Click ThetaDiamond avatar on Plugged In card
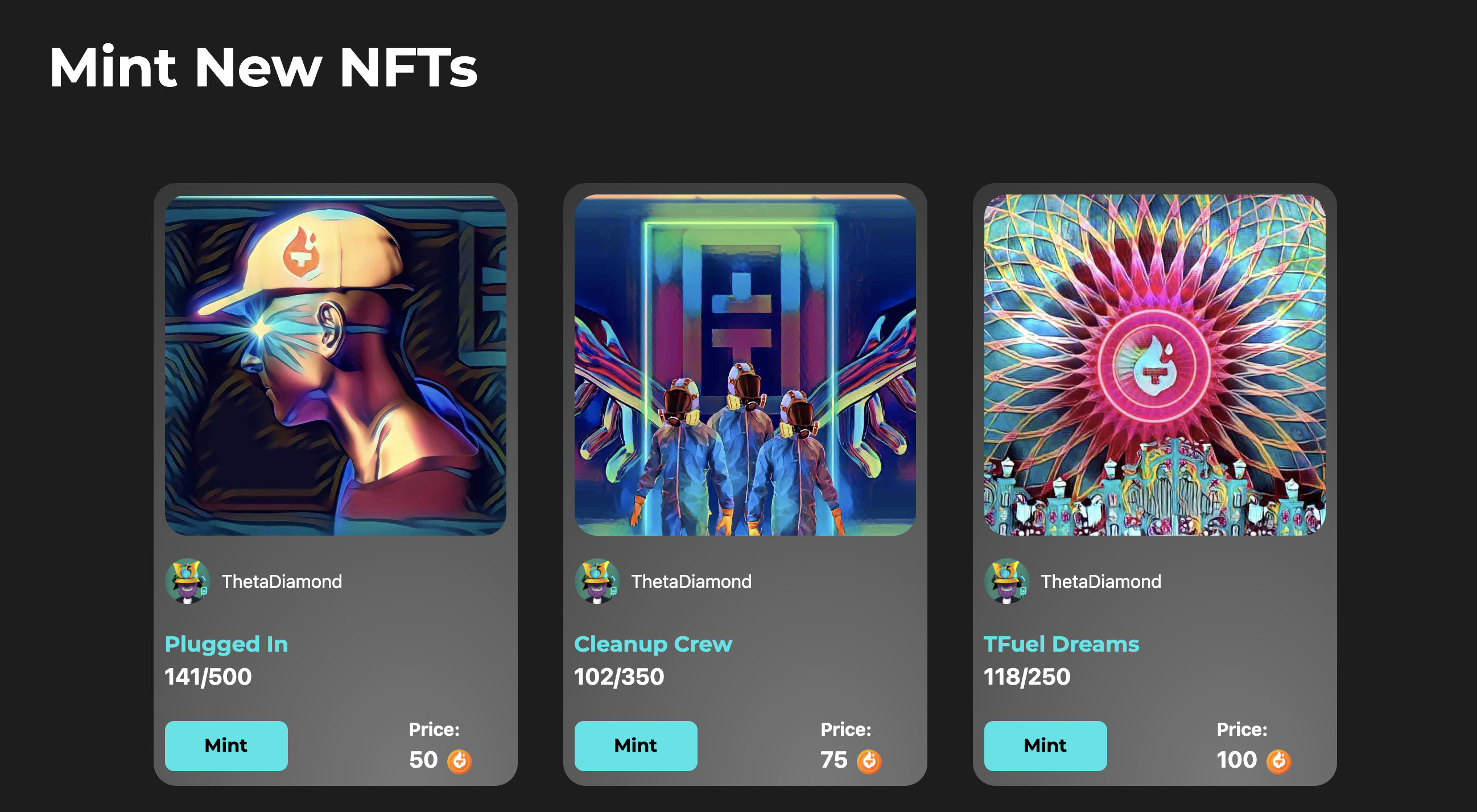 tap(188, 581)
